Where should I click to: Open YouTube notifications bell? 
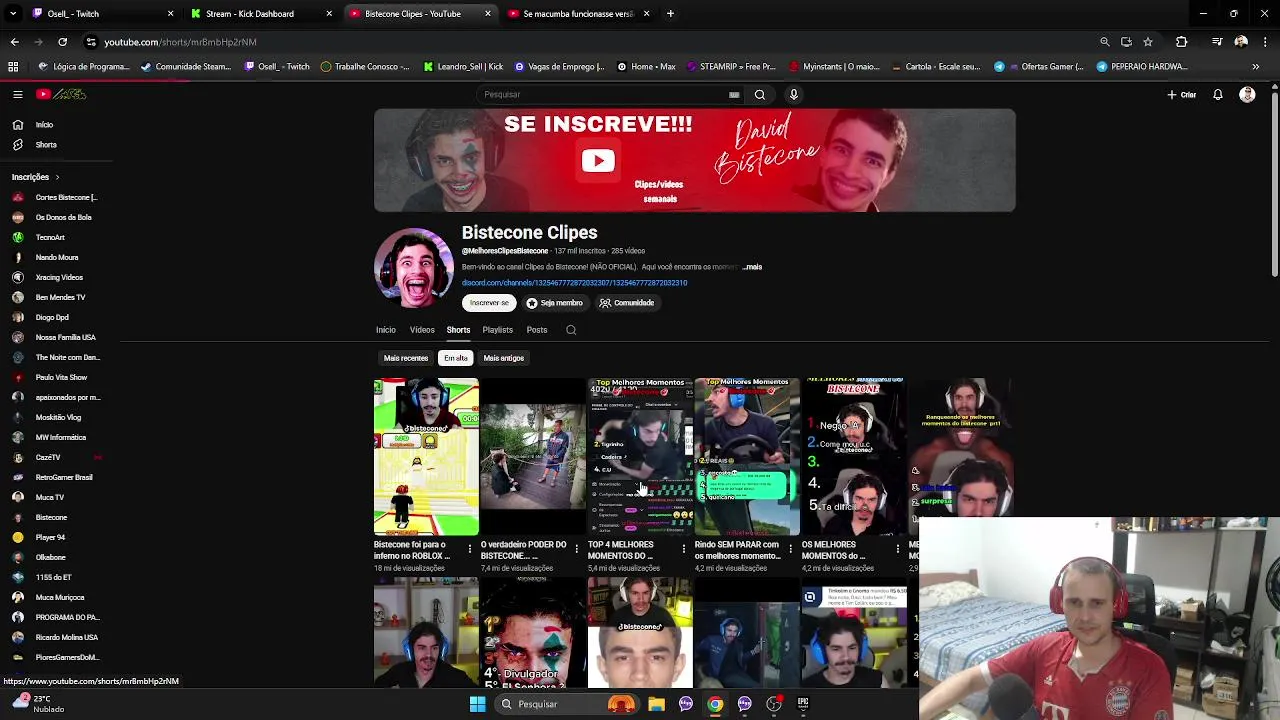pyautogui.click(x=1218, y=95)
